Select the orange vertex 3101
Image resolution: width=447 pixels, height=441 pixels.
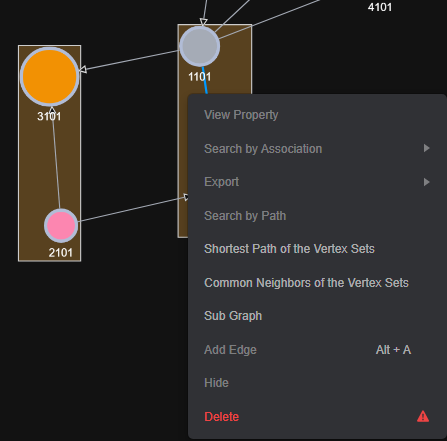[x=50, y=76]
